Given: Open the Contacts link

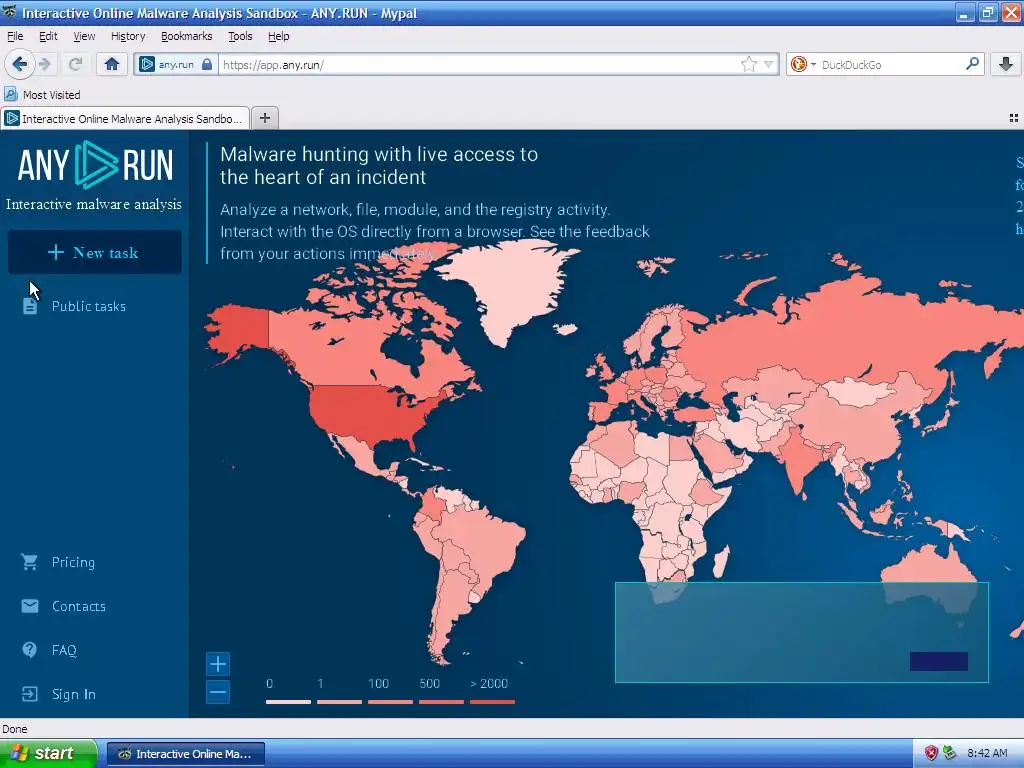Looking at the screenshot, I should (79, 606).
